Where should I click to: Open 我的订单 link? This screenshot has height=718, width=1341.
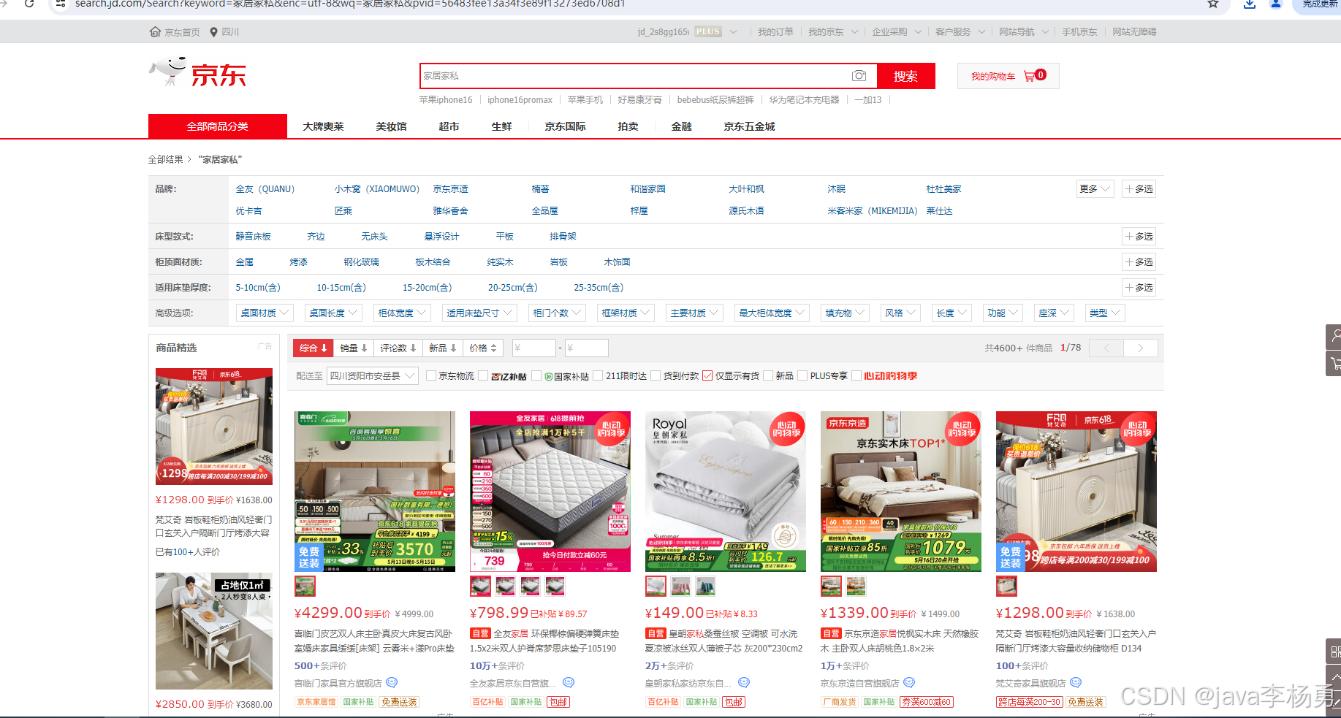pyautogui.click(x=775, y=32)
